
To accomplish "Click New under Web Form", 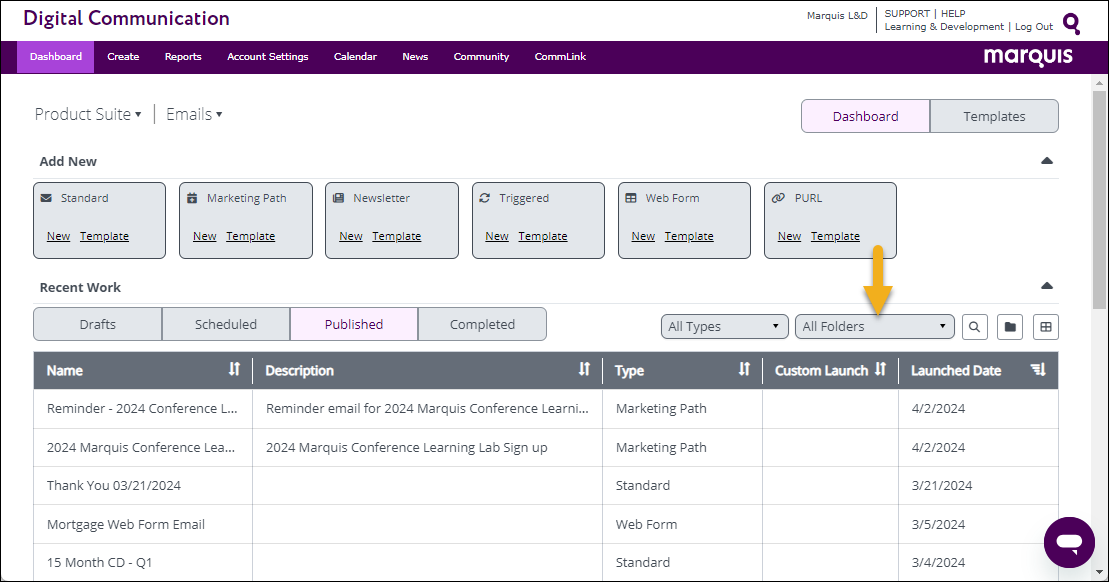I will point(643,236).
